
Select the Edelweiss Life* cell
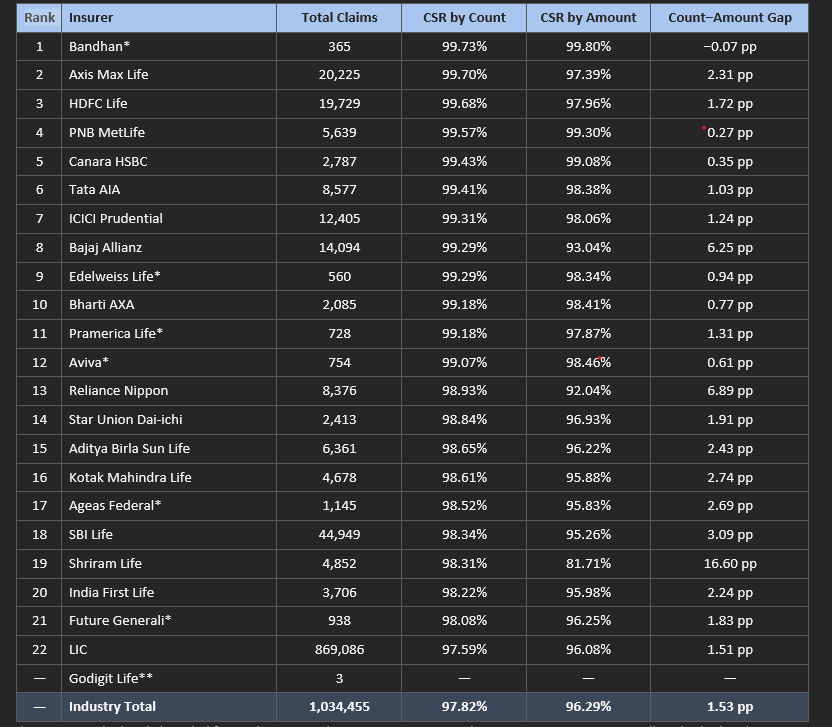169,276
